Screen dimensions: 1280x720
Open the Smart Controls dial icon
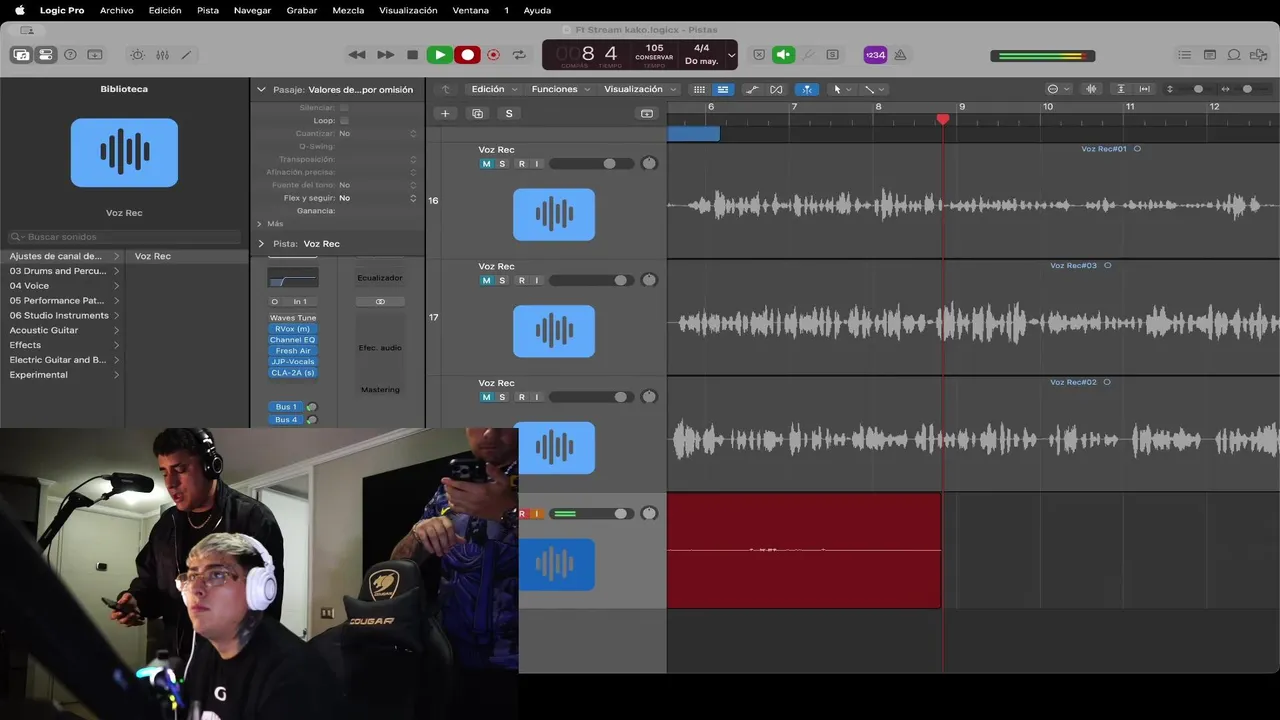point(138,55)
